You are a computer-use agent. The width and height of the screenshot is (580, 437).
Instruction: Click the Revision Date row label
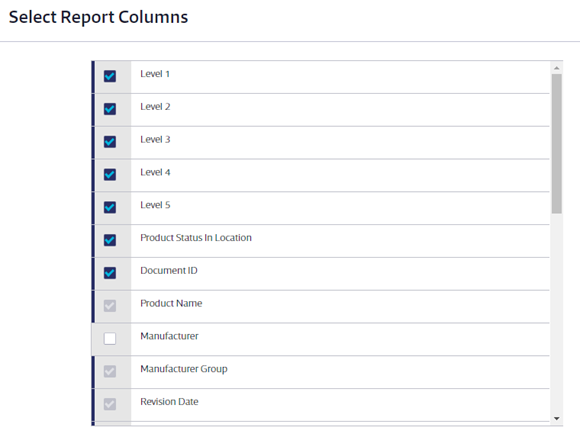[x=169, y=401]
